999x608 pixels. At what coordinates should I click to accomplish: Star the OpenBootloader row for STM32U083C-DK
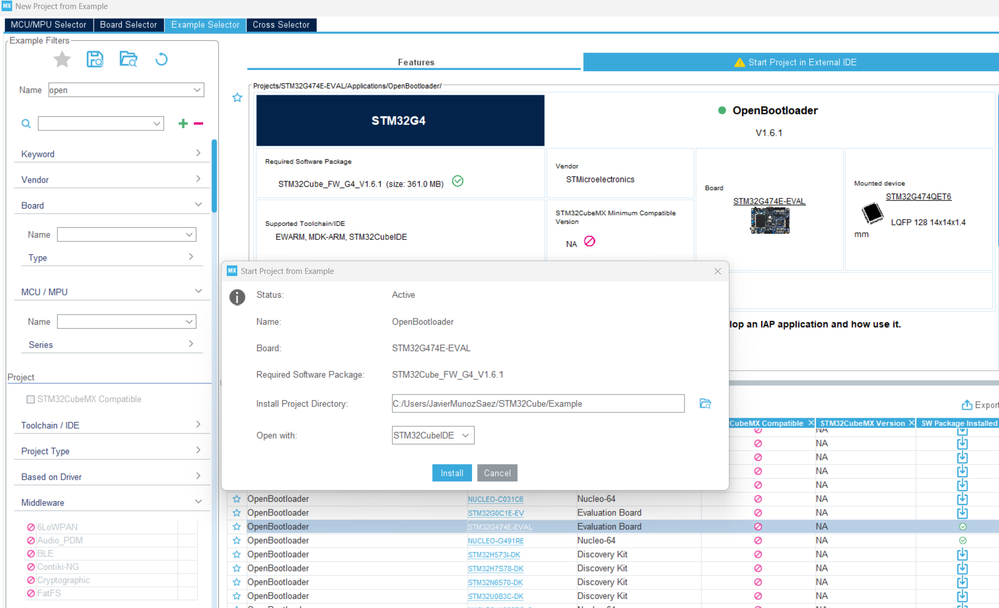coord(236,596)
